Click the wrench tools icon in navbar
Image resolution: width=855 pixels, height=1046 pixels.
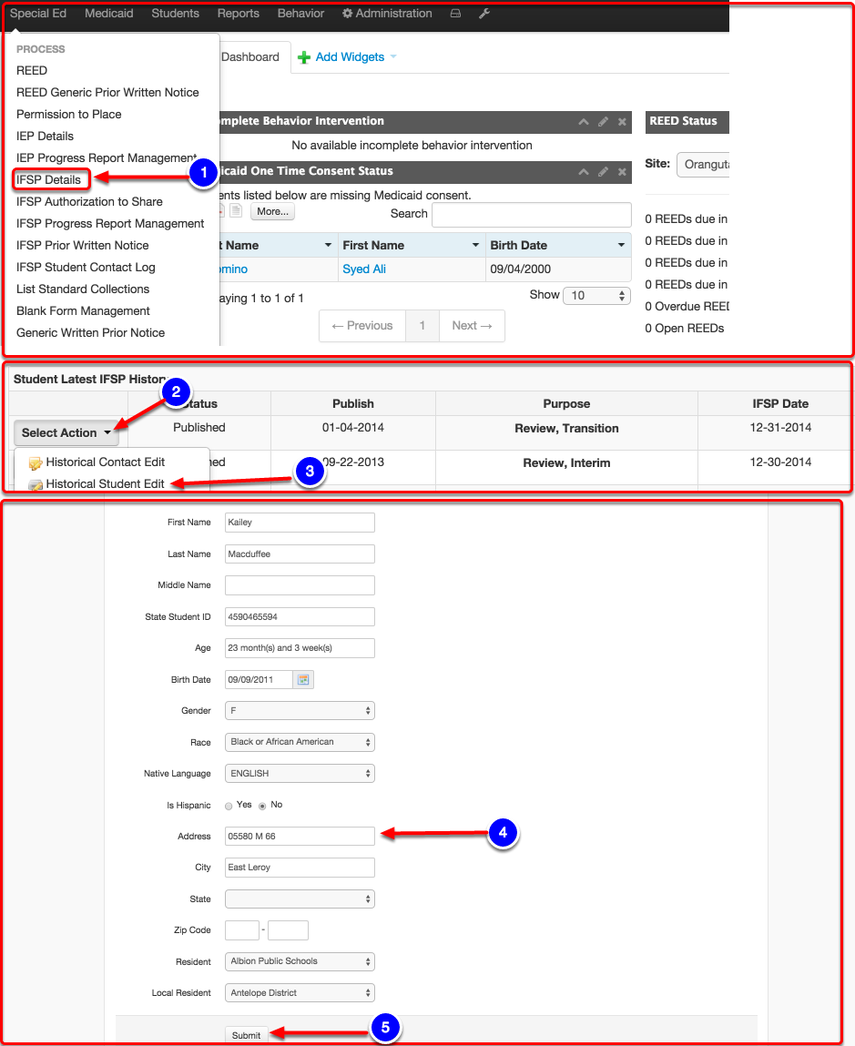[x=485, y=13]
